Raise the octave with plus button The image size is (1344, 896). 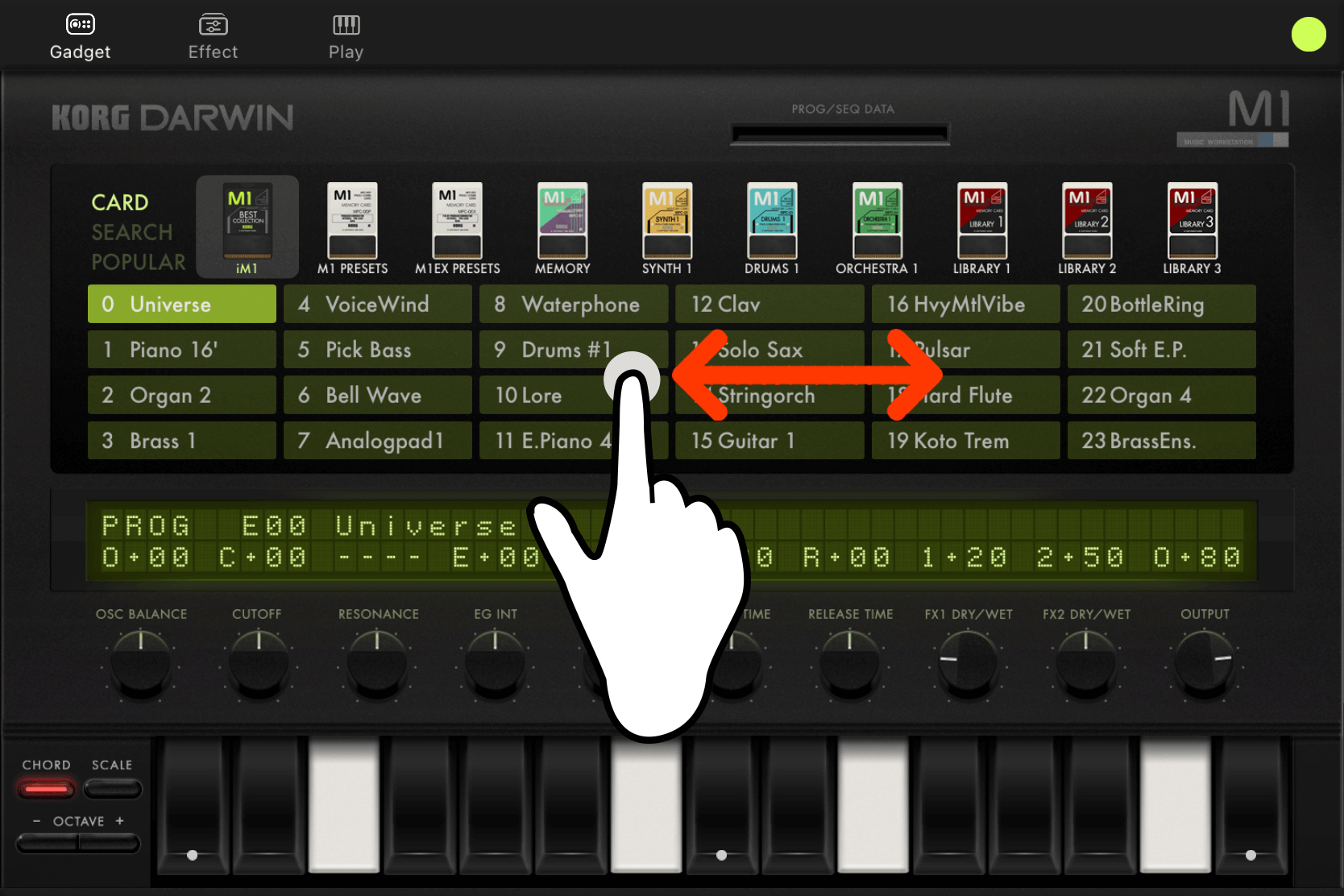point(110,844)
